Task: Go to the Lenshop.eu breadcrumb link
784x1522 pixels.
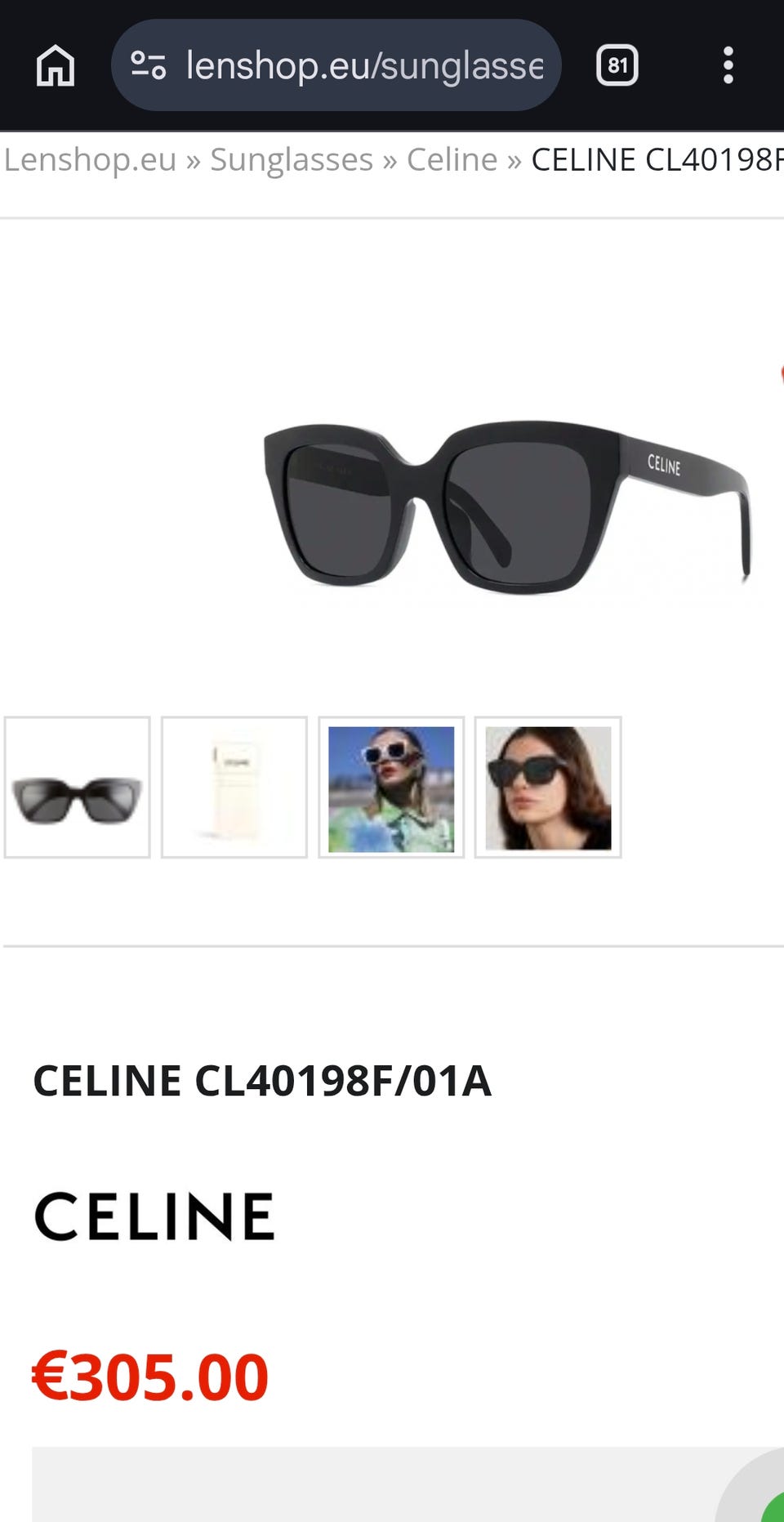Action: (x=90, y=159)
